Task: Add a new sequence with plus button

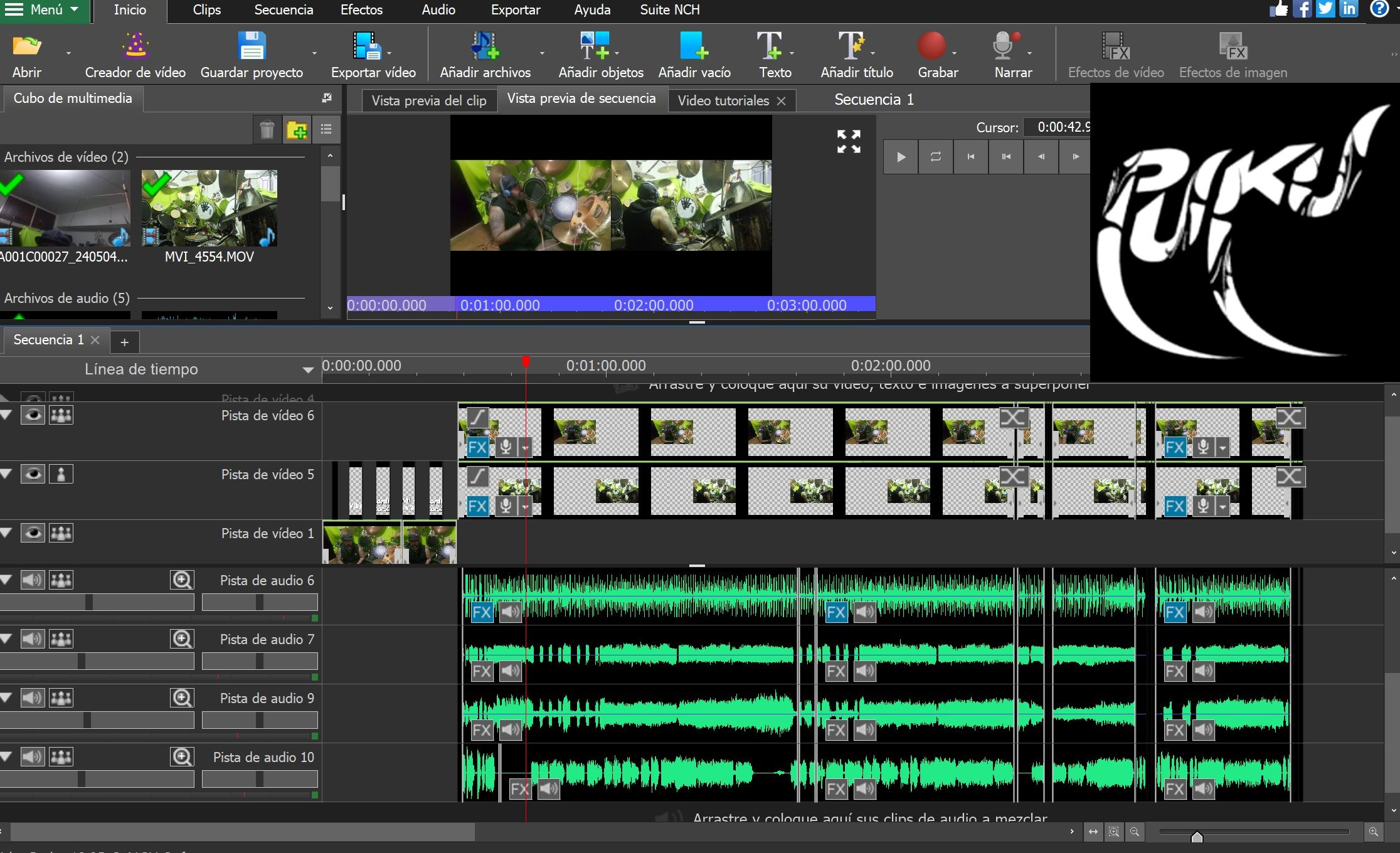Action: [x=124, y=342]
